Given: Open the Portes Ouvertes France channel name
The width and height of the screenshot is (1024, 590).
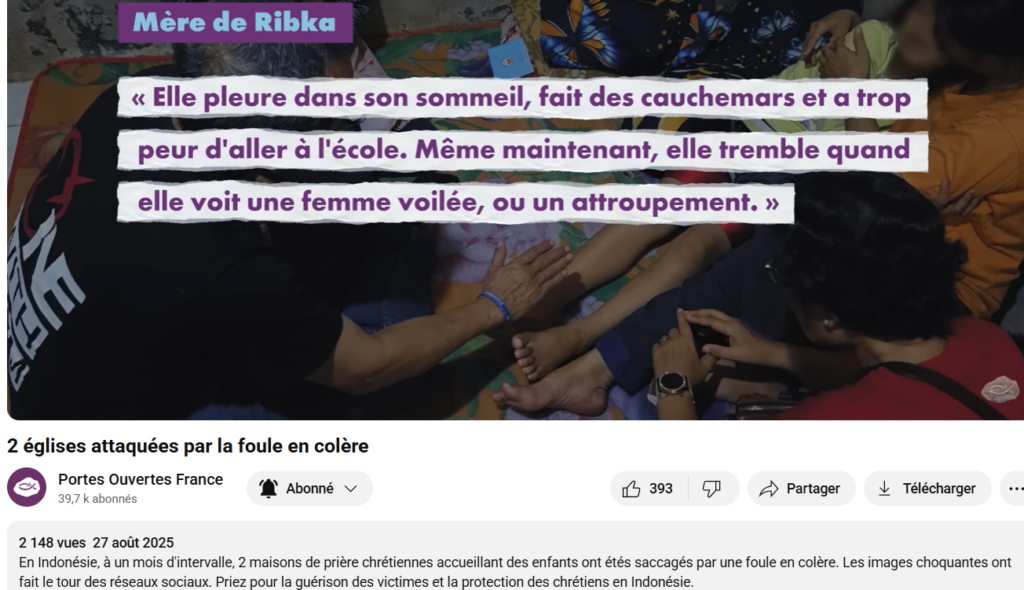Looking at the screenshot, I should tap(140, 479).
